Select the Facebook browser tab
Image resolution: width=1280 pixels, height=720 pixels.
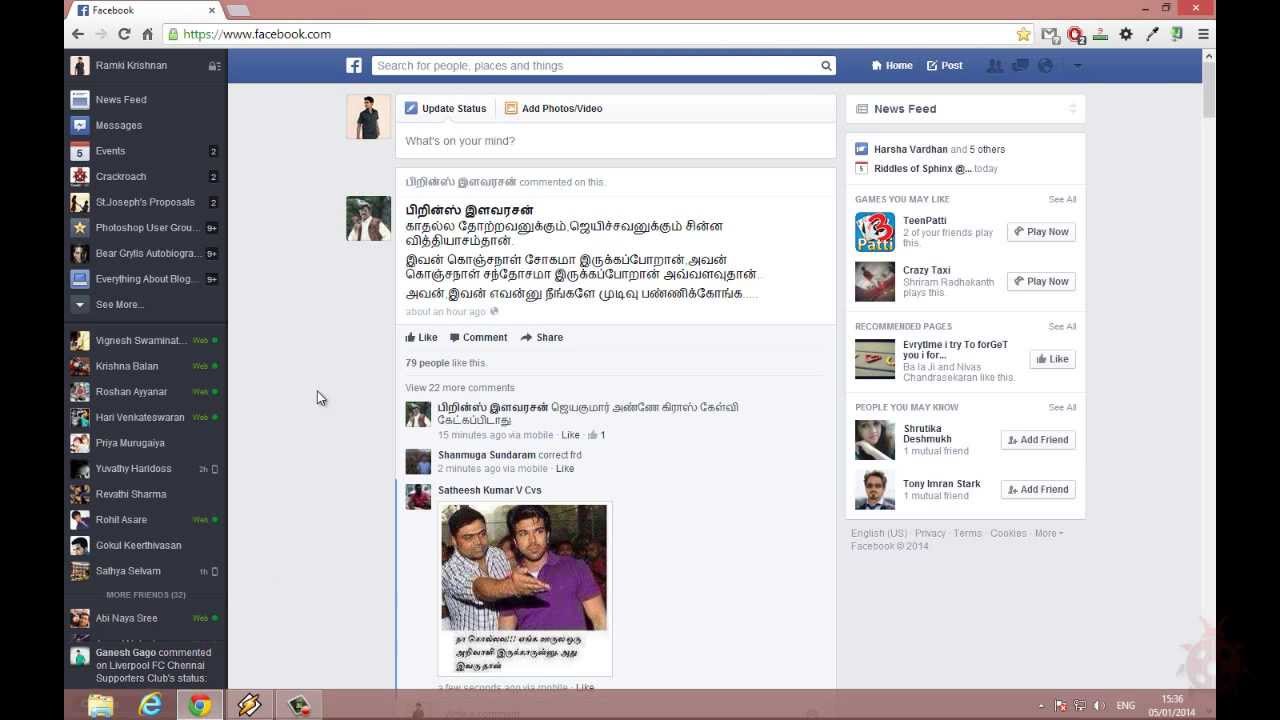click(x=145, y=10)
